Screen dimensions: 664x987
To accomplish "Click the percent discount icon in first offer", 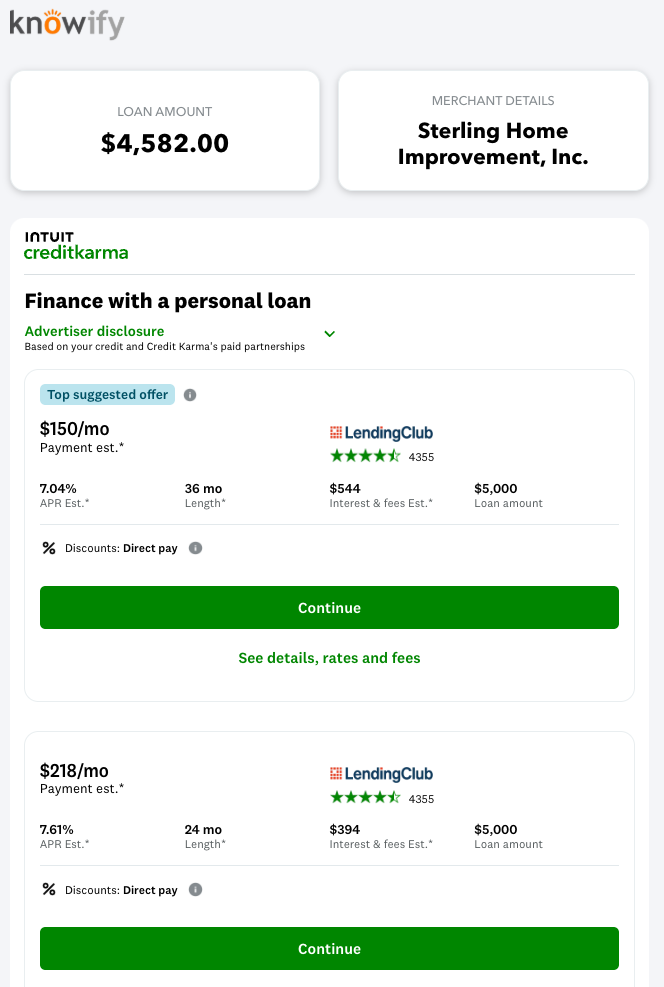I will [x=49, y=548].
